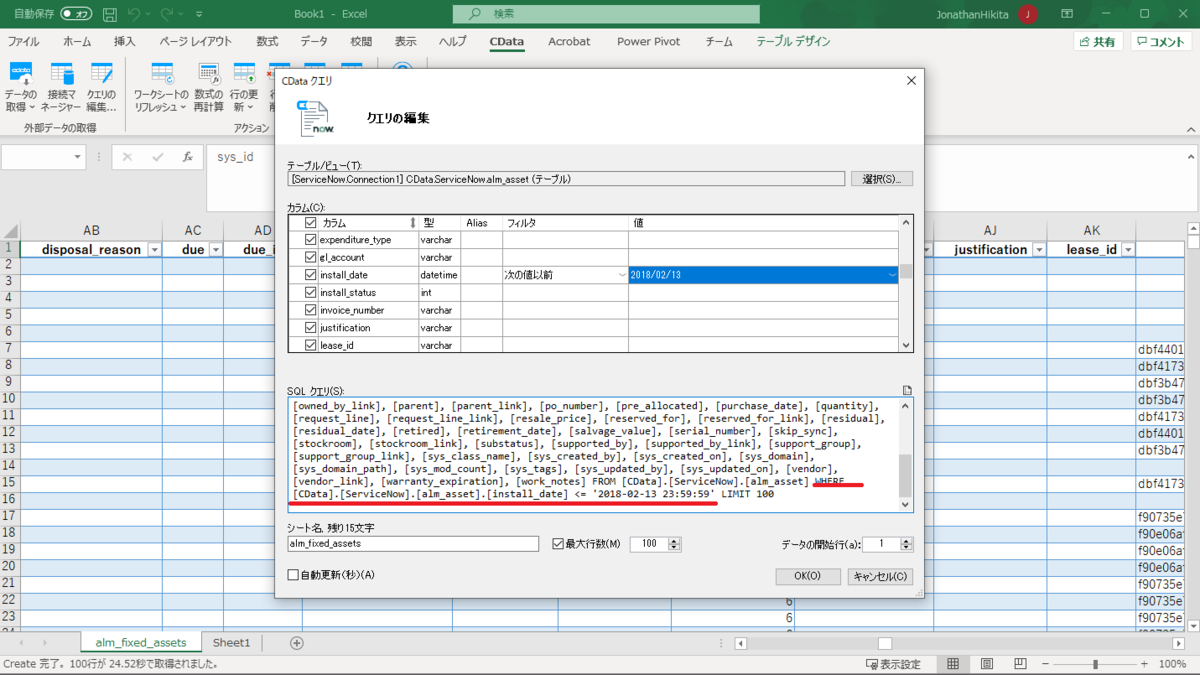Run 数式の再計算 formula recalculation

click(x=208, y=85)
